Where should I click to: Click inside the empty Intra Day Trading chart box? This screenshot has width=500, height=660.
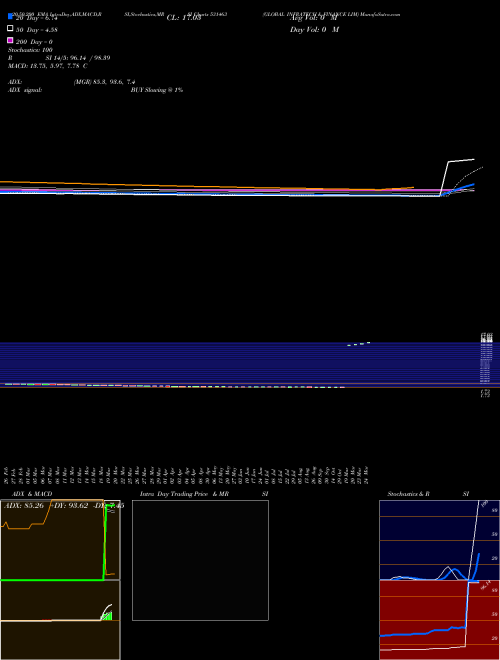point(200,560)
